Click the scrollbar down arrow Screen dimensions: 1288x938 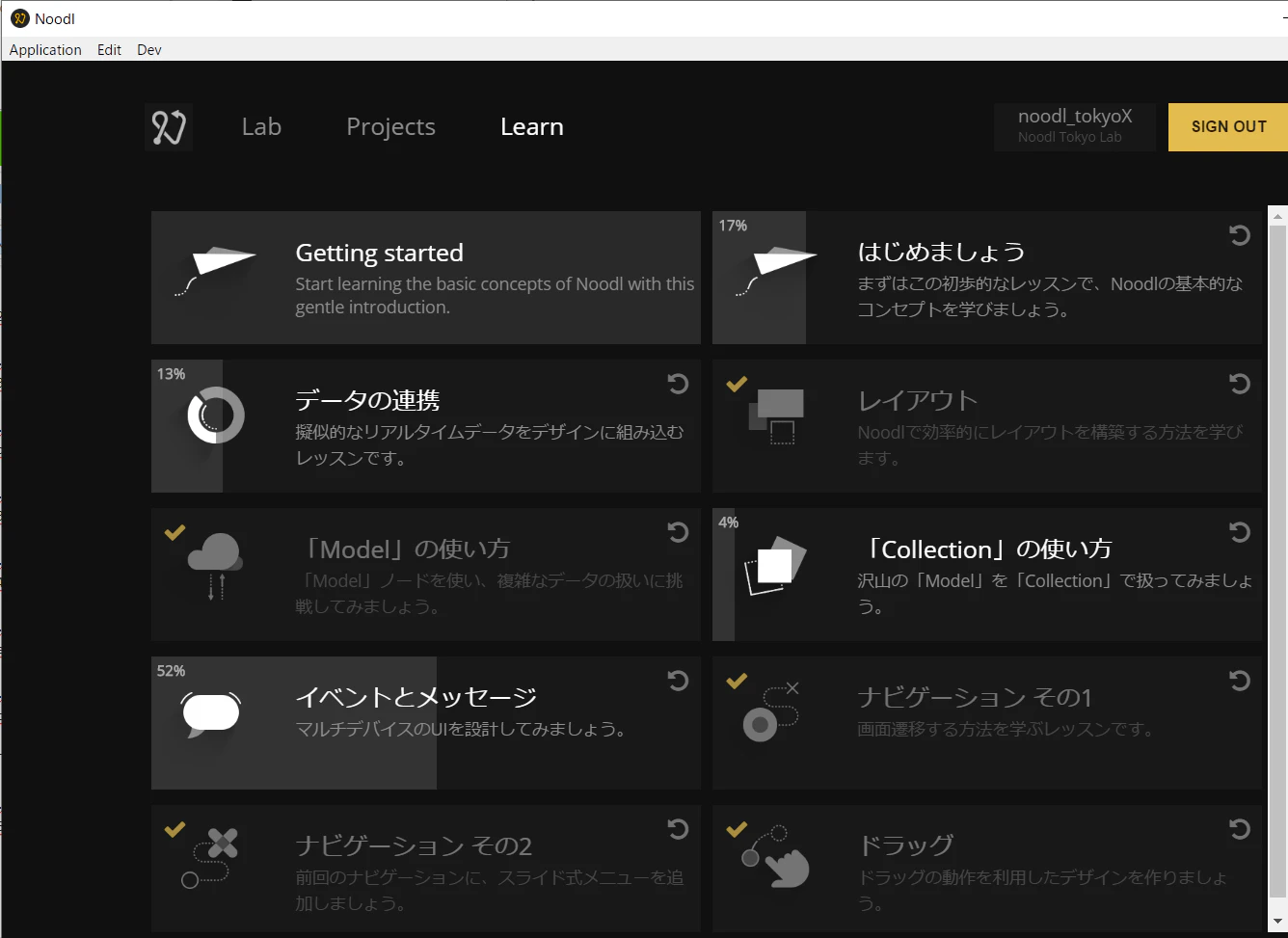[1277, 922]
